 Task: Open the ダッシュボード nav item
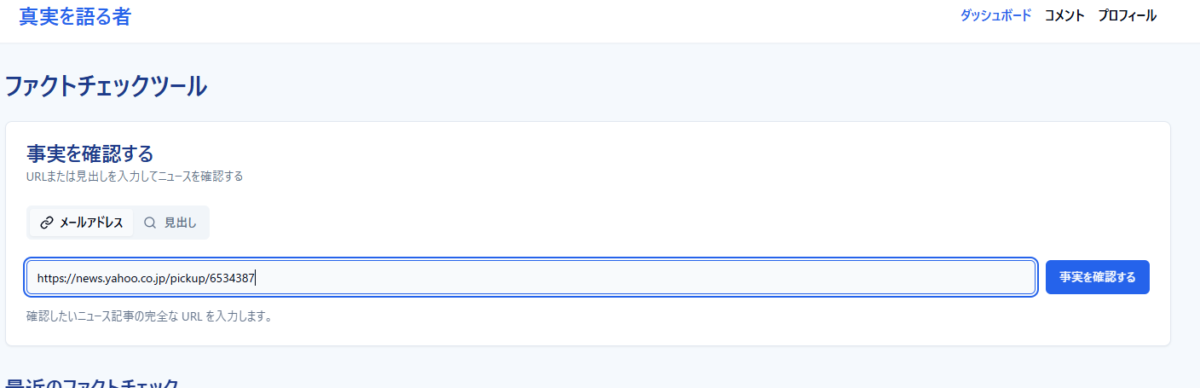[x=995, y=16]
